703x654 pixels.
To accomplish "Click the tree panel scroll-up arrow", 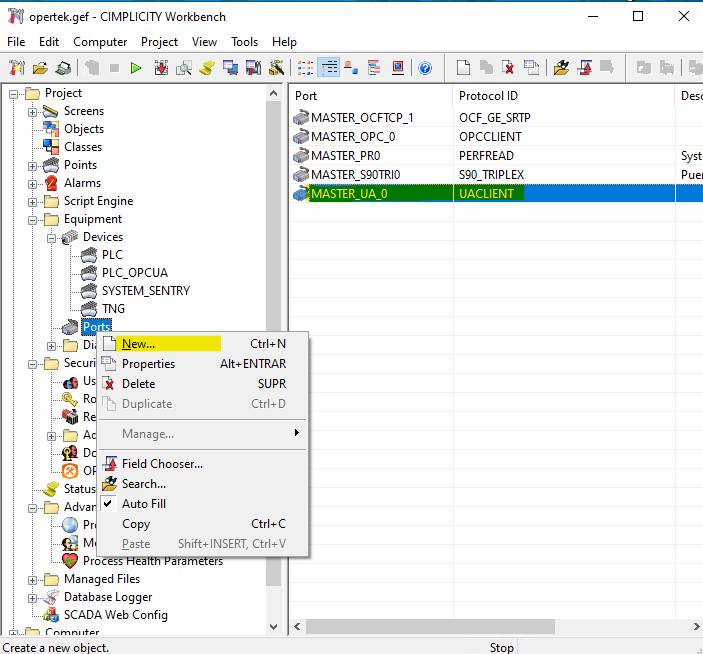I will click(273, 93).
